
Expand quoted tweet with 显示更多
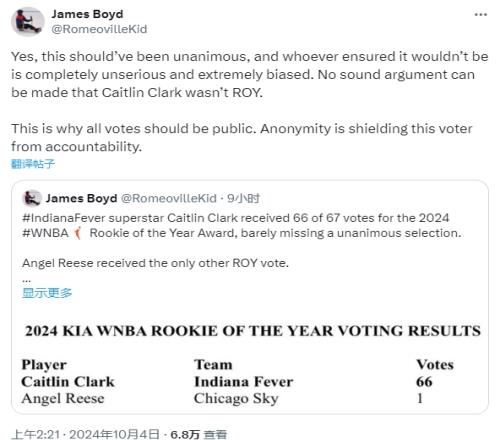click(47, 293)
